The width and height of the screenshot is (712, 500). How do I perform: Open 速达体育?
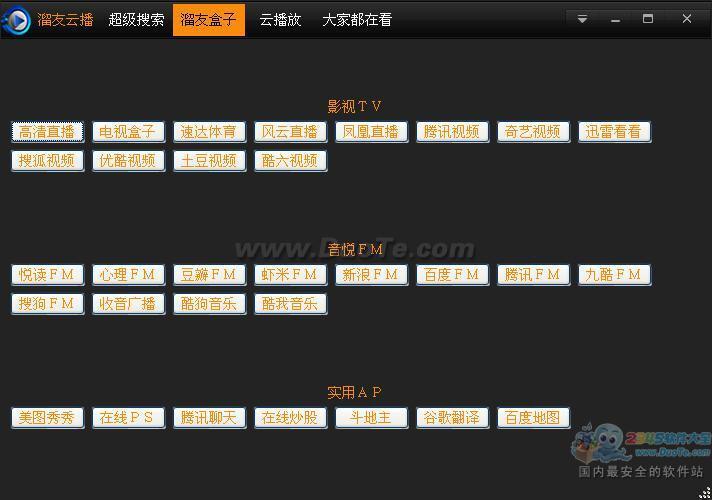point(209,132)
